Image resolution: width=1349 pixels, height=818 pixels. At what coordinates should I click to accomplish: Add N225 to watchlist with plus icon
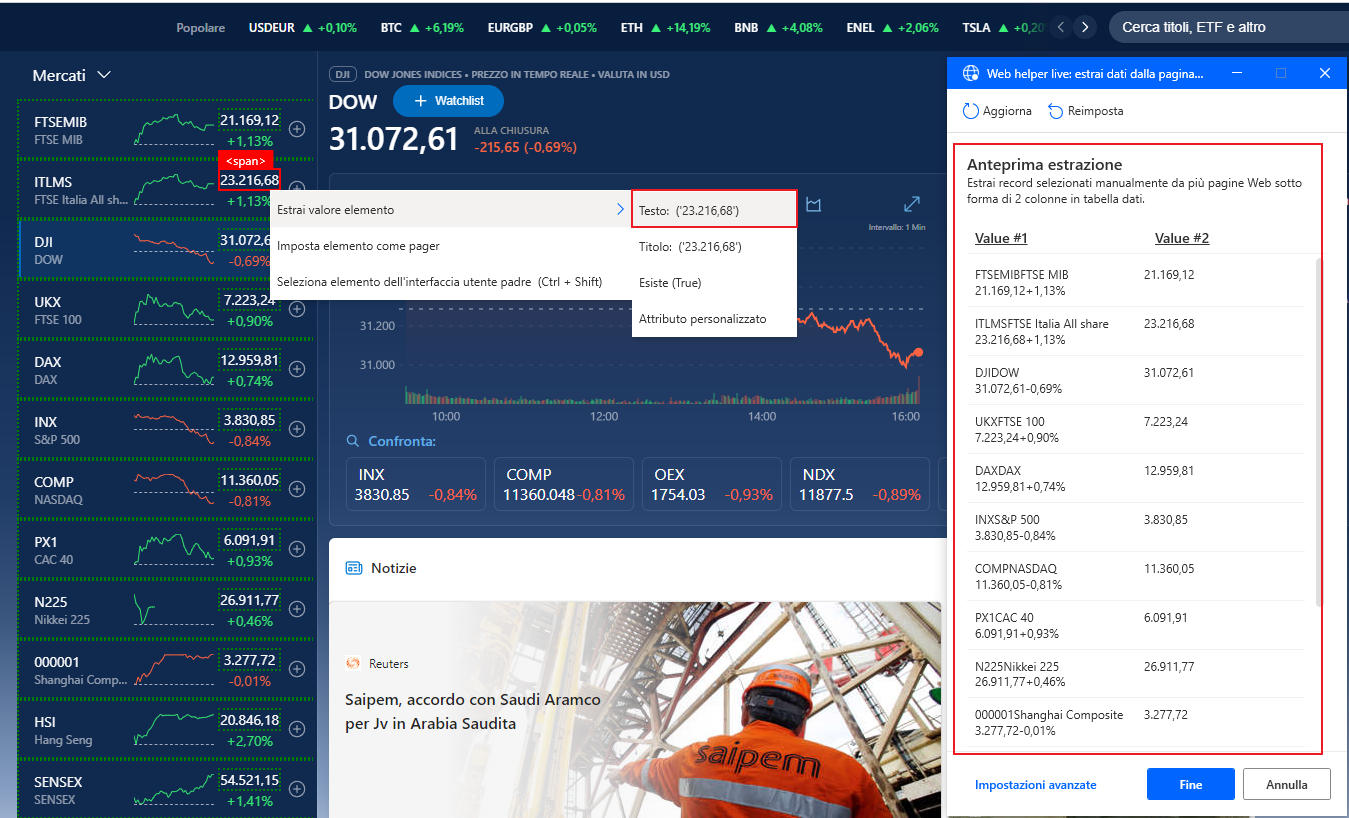coord(297,609)
